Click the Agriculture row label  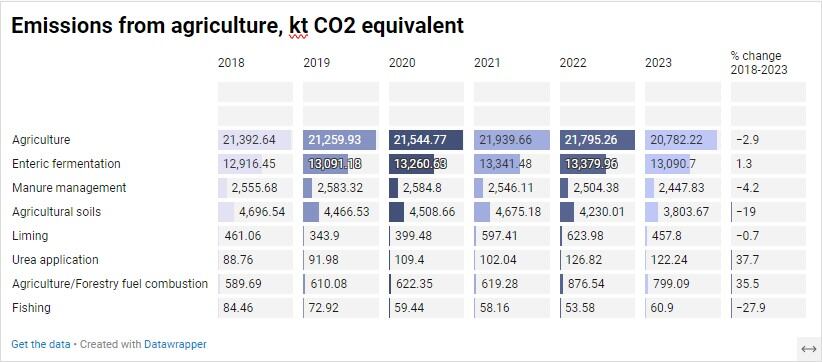point(41,140)
